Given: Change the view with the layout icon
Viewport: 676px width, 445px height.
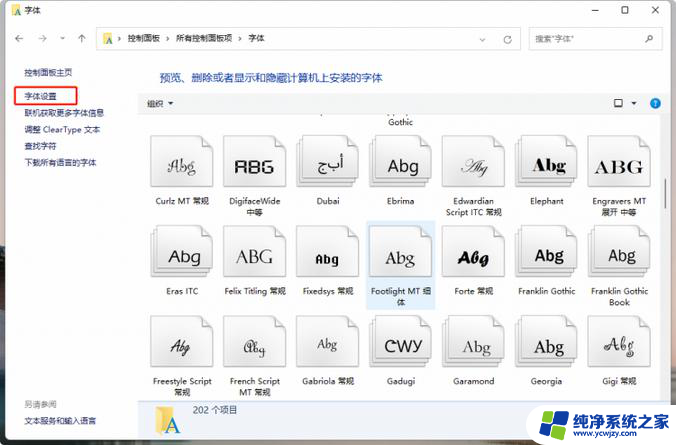Looking at the screenshot, I should point(618,103).
